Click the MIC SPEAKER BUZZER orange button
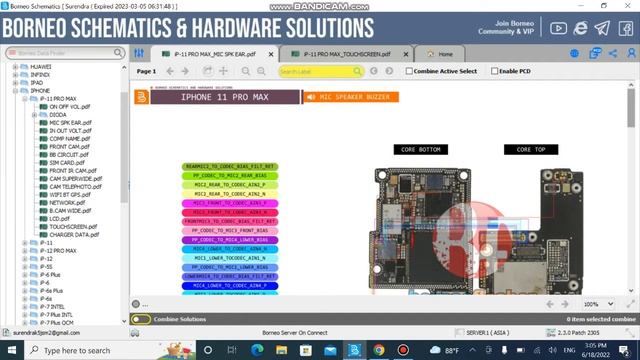 coord(351,97)
